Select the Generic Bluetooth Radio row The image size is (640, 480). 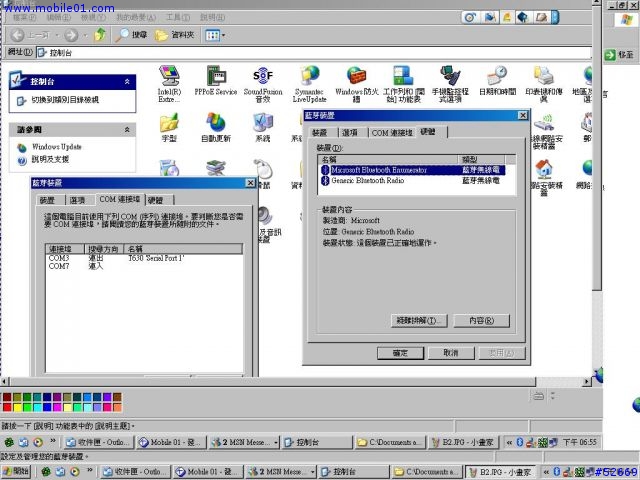pyautogui.click(x=413, y=180)
